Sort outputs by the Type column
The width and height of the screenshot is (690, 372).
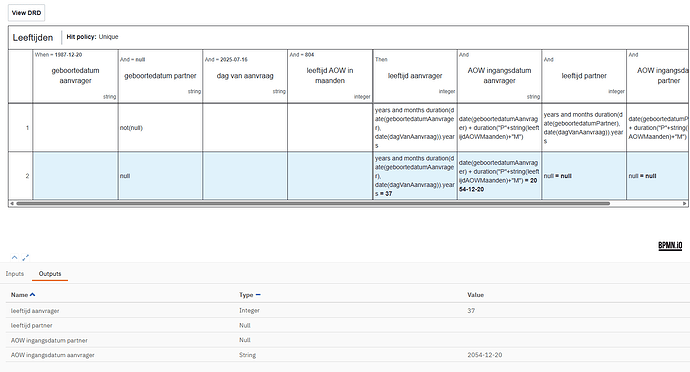(x=250, y=295)
